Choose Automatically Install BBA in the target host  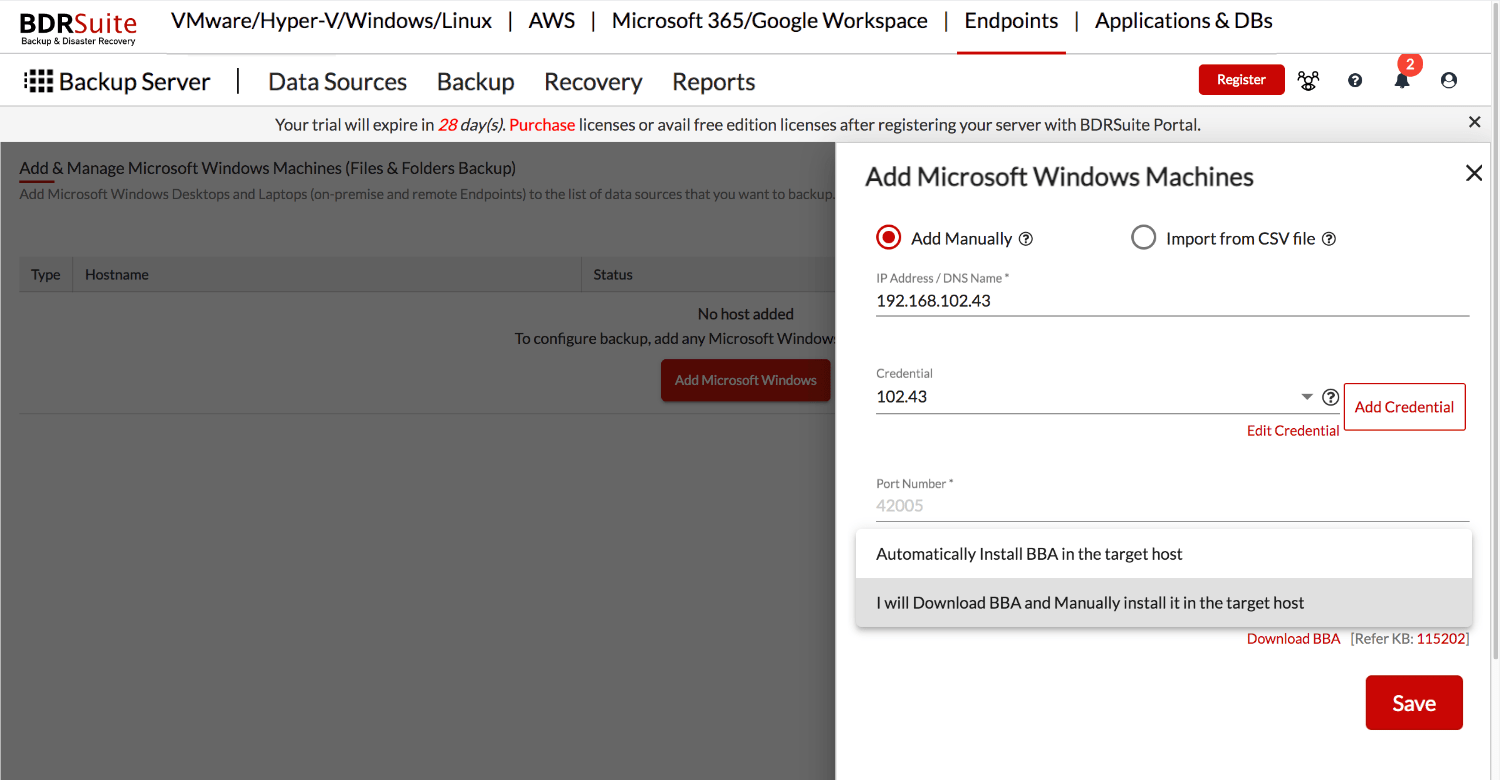(x=1164, y=554)
